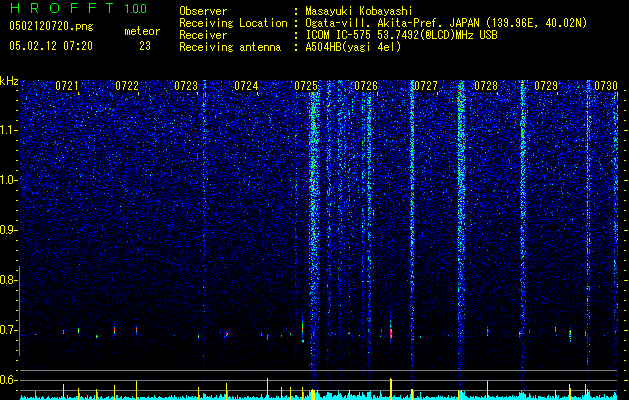Image resolution: width=629 pixels, height=400 pixels.
Task: Click observer name Masayuki Kobayashi
Action: point(361,11)
